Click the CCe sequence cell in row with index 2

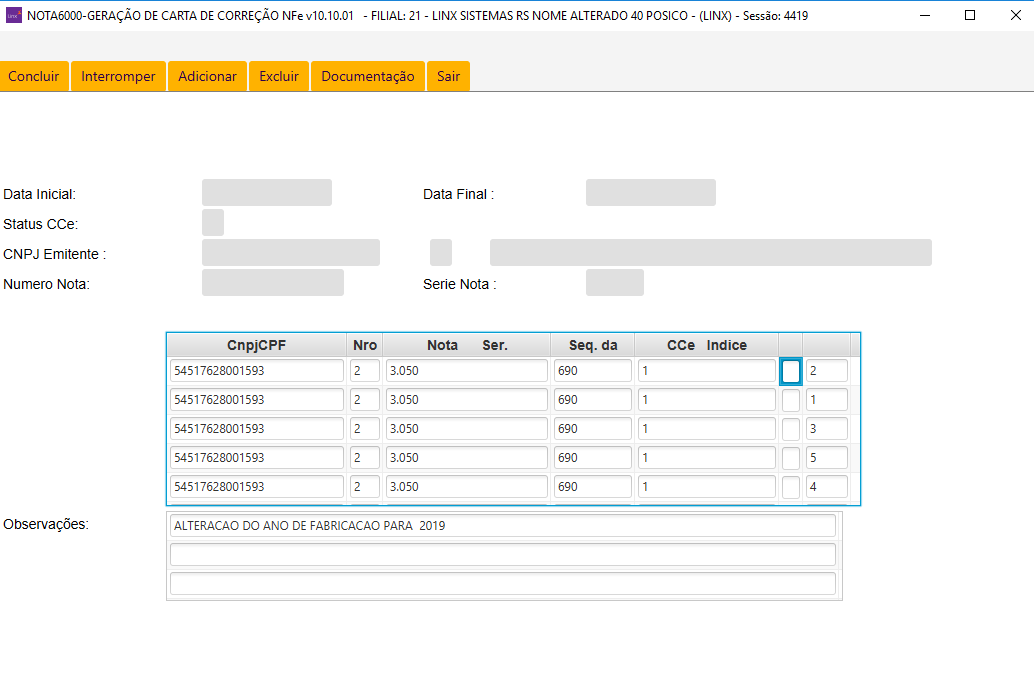point(707,371)
